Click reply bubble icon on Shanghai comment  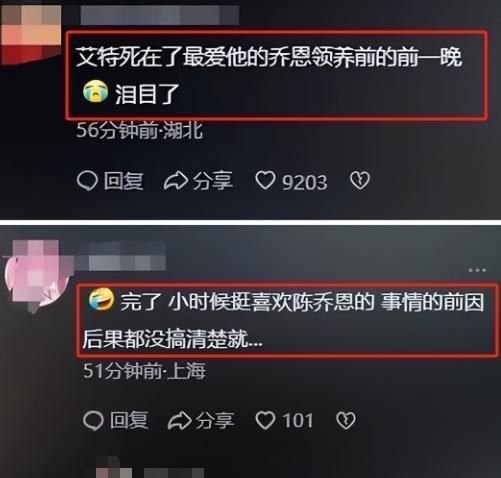(93, 420)
